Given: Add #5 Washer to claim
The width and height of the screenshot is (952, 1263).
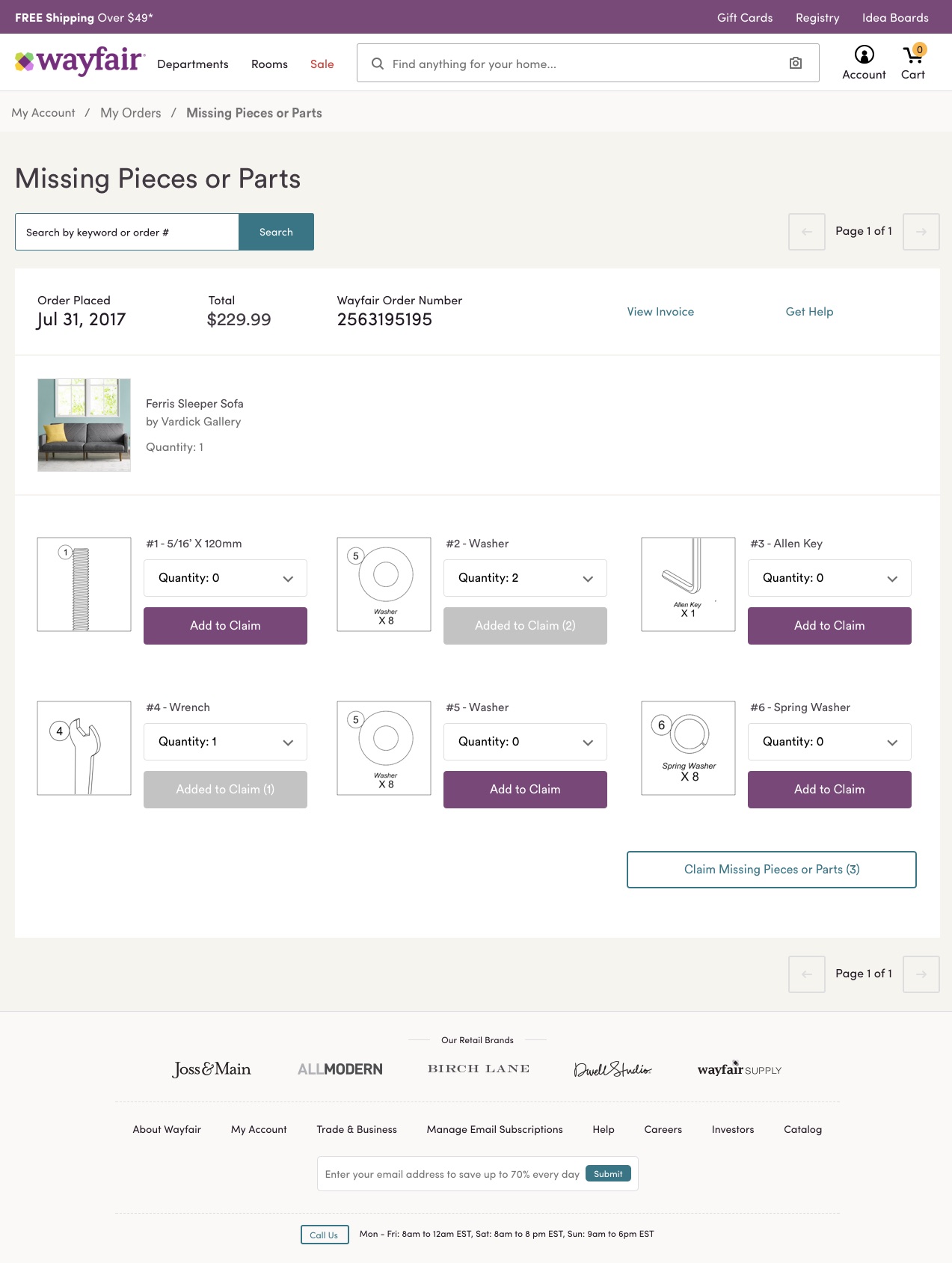Looking at the screenshot, I should [x=525, y=790].
